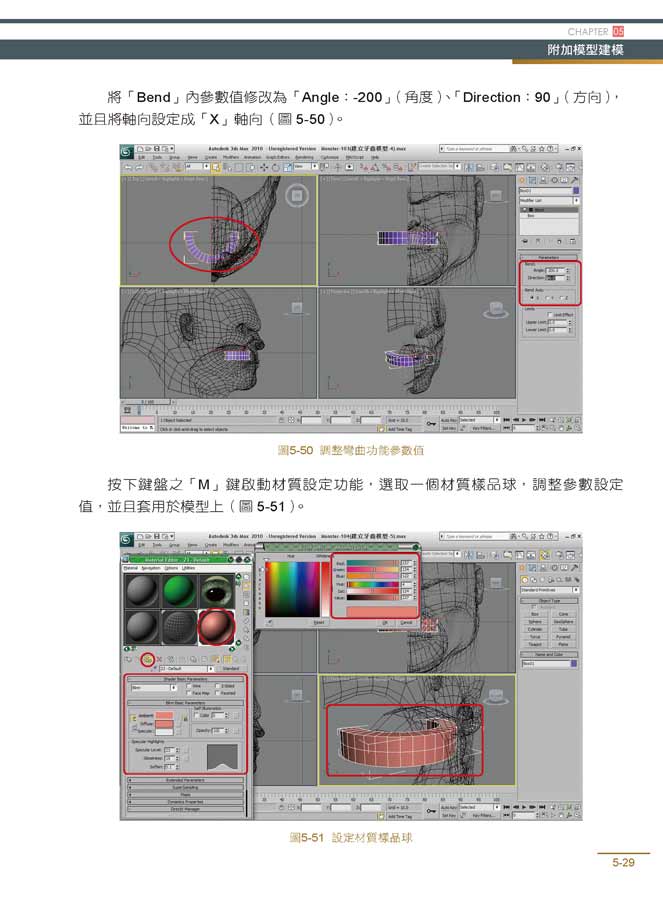This screenshot has height=898, width=663.
Task: Open the Edit menu in figure 5-50
Action: (141, 157)
